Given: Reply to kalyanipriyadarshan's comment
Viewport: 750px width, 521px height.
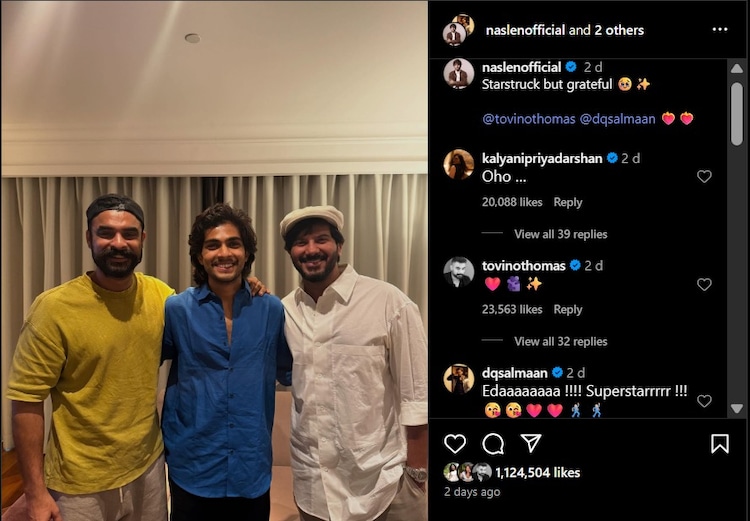Looking at the screenshot, I should click(568, 202).
